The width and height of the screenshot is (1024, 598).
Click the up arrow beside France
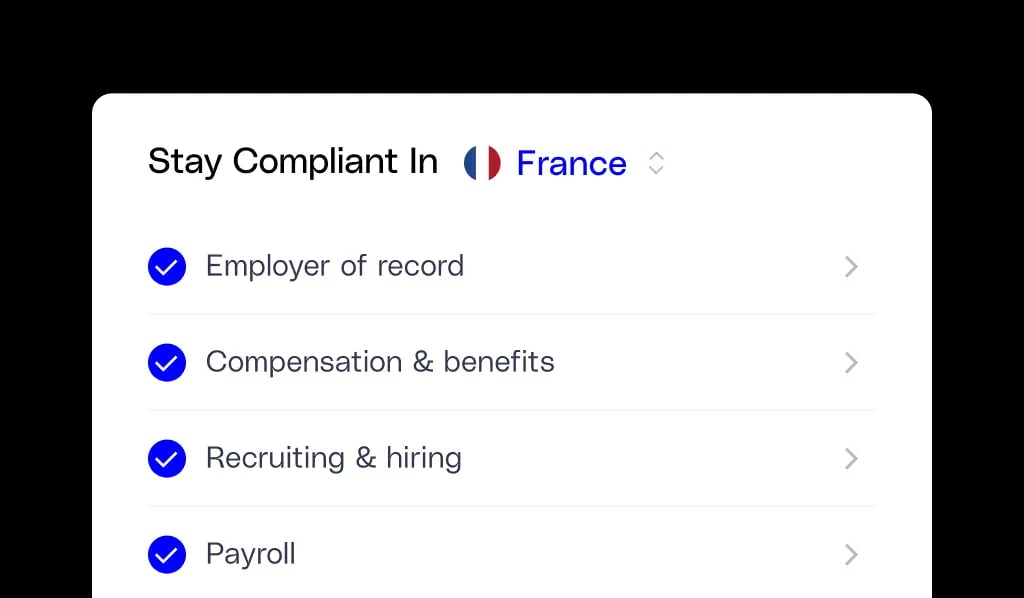(x=656, y=156)
